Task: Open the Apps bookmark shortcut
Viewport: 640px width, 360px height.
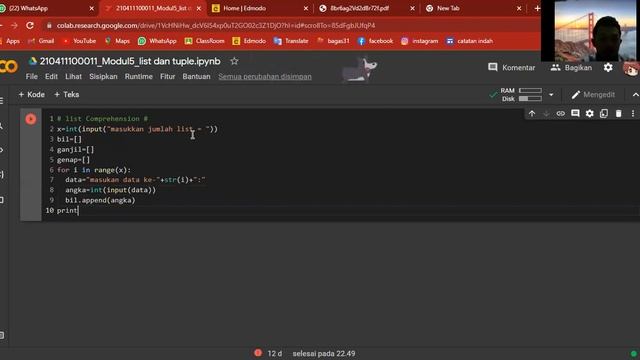Action: [10, 41]
